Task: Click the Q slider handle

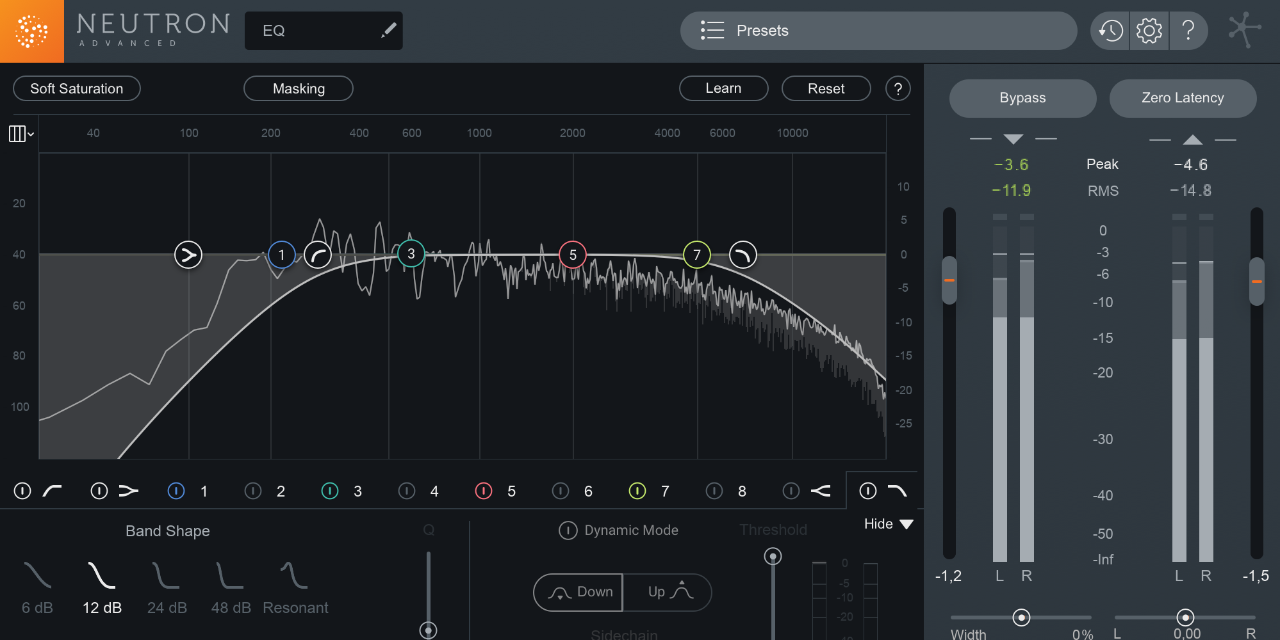Action: coord(428,630)
